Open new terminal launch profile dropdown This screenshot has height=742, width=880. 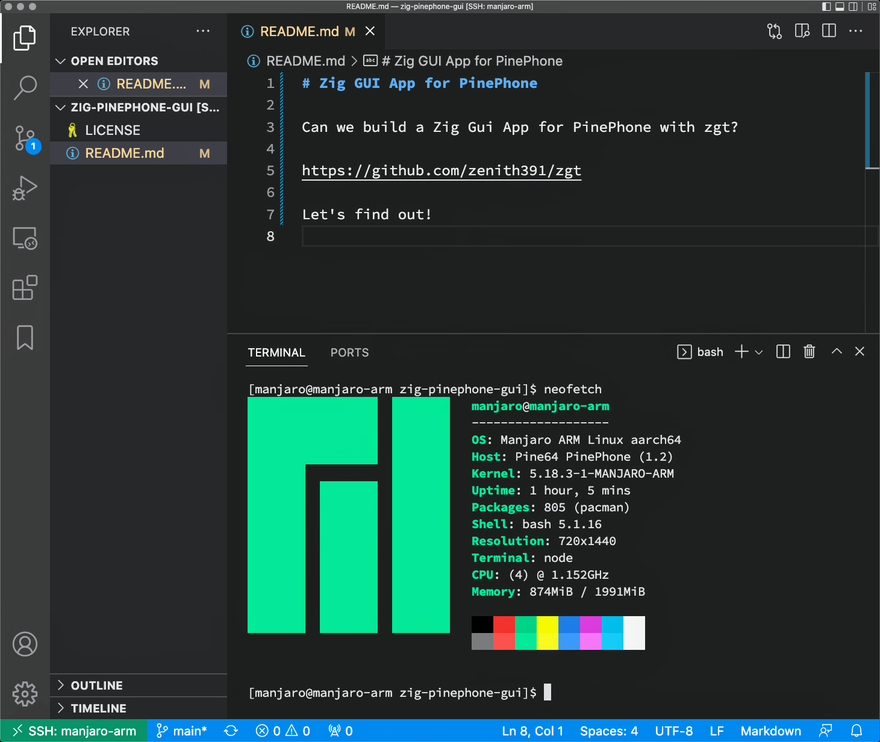coord(759,352)
